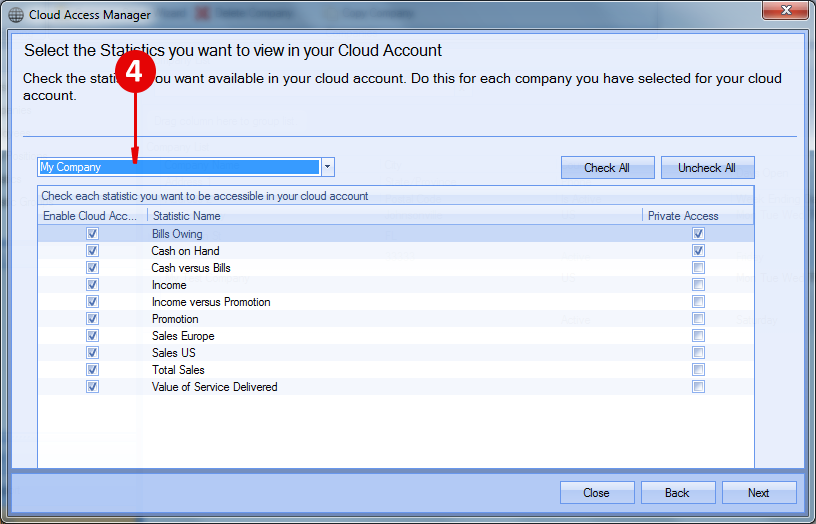Viewport: 816px width, 524px height.
Task: Toggle cloud access for Cash versus Bills
Action: point(93,267)
